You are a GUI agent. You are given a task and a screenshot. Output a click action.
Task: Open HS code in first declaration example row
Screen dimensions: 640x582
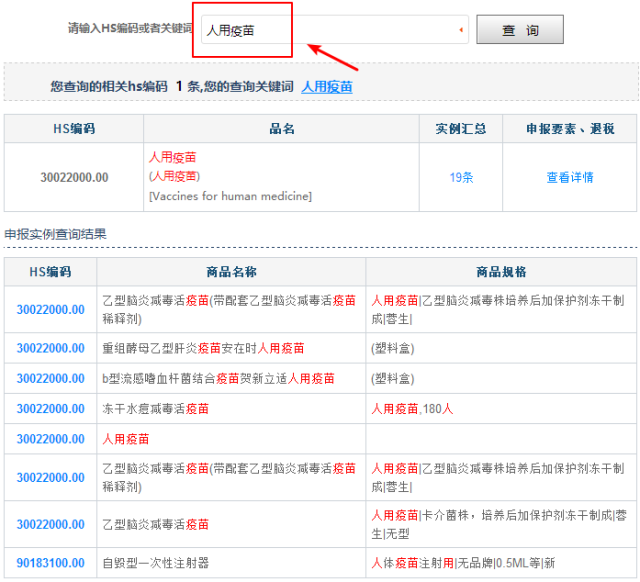(x=51, y=309)
